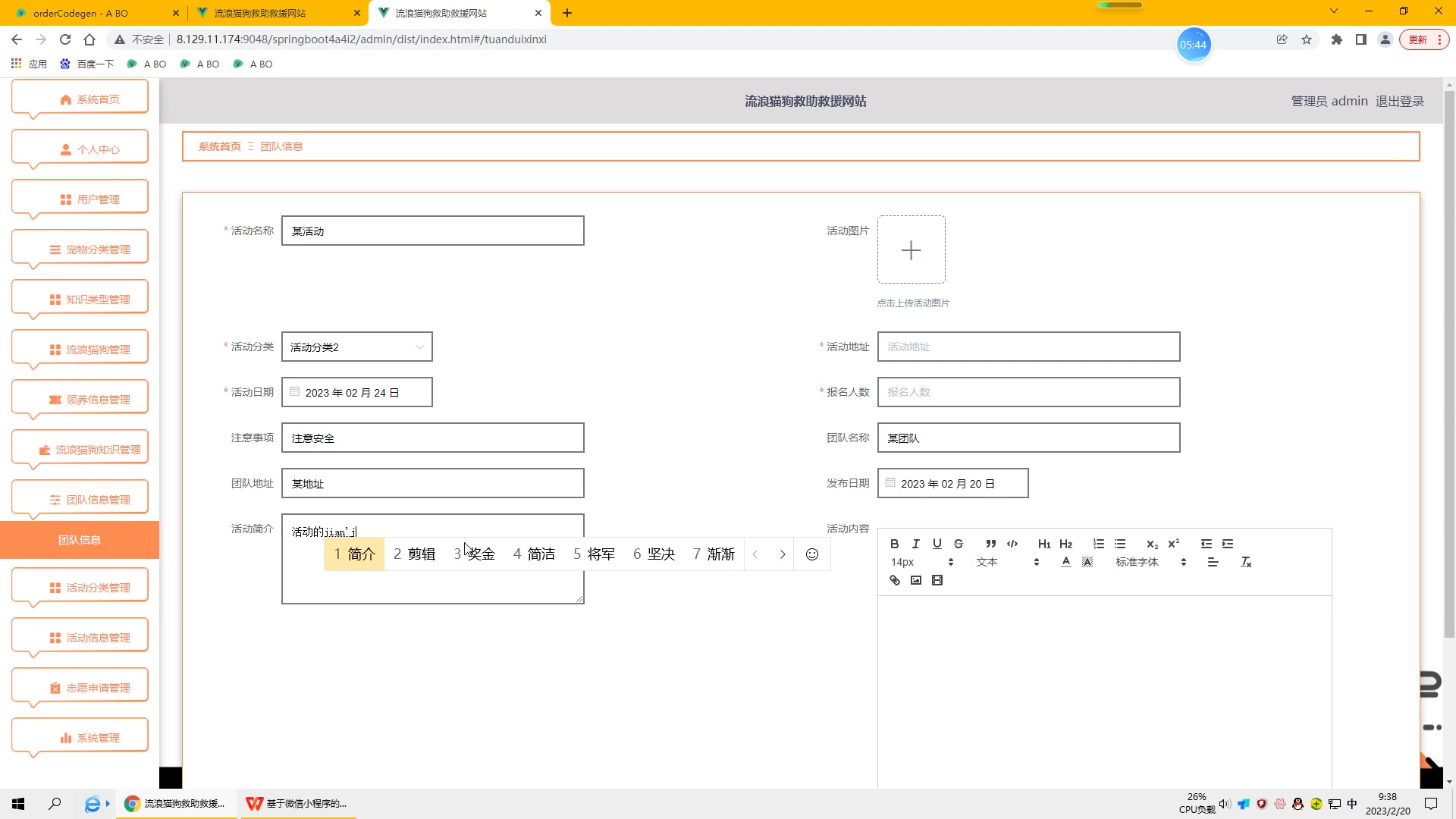Open text color picker in editor
Image resolution: width=1456 pixels, height=819 pixels.
point(1066,562)
